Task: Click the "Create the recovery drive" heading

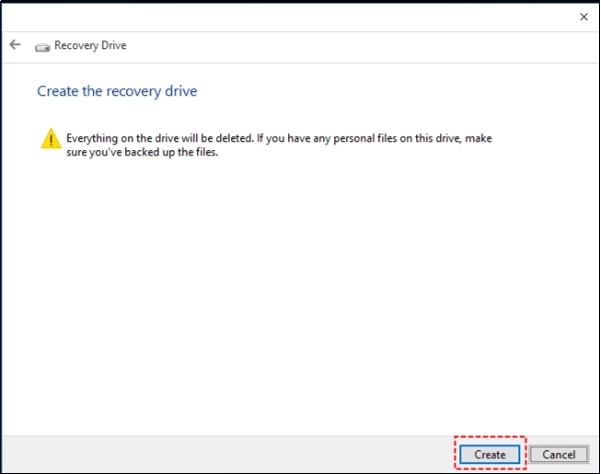Action: point(117,91)
